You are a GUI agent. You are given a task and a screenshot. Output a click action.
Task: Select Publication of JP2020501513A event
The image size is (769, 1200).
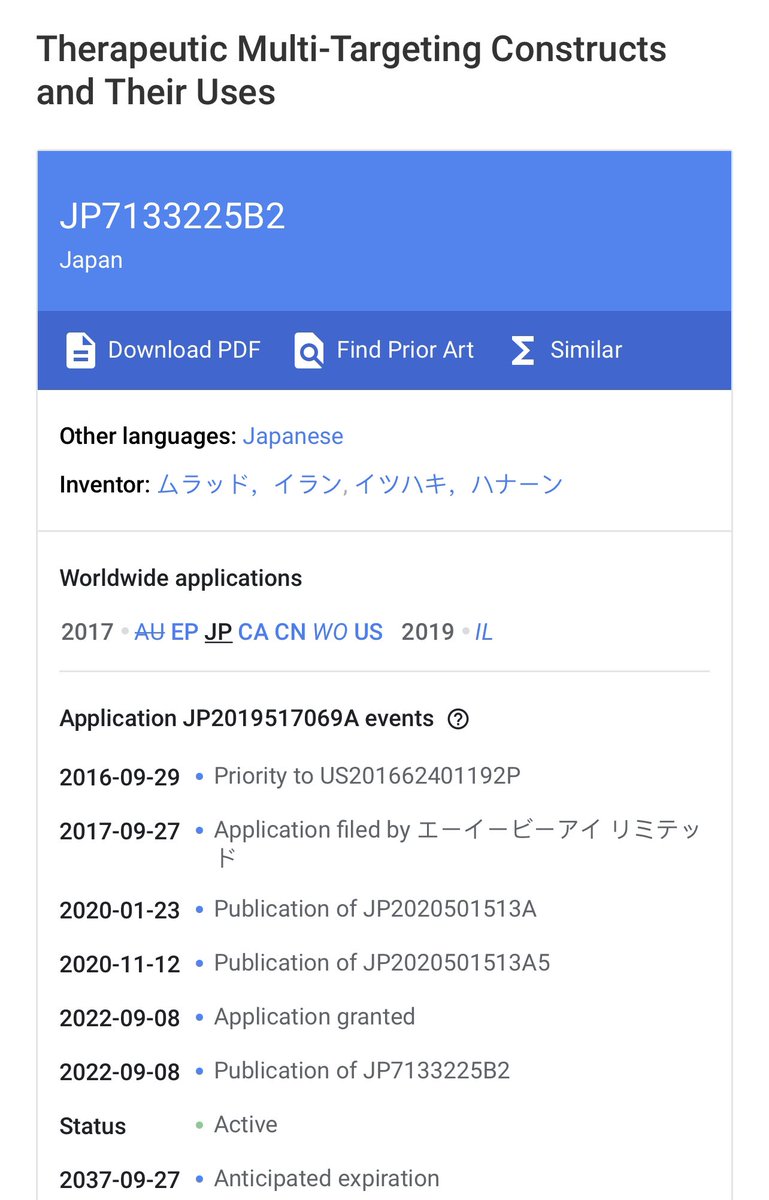coord(375,909)
